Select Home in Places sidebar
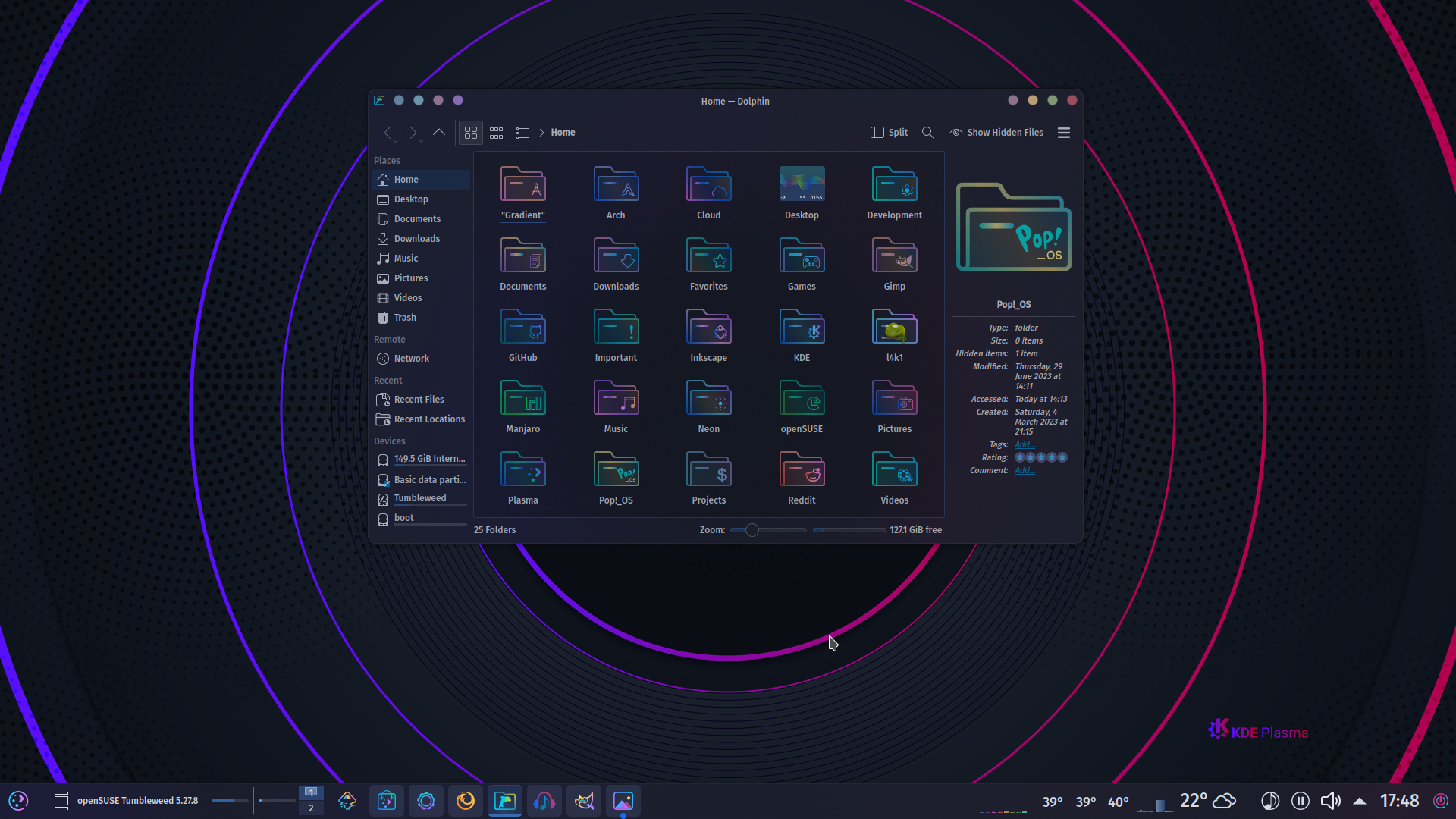Image resolution: width=1456 pixels, height=819 pixels. point(422,180)
